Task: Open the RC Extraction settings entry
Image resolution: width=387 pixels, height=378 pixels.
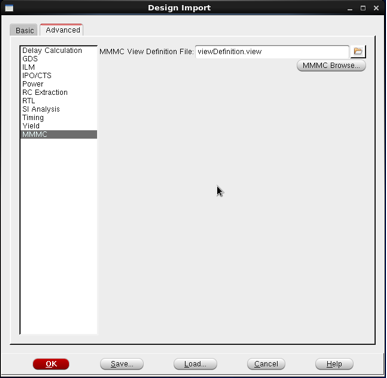Action: (59, 92)
